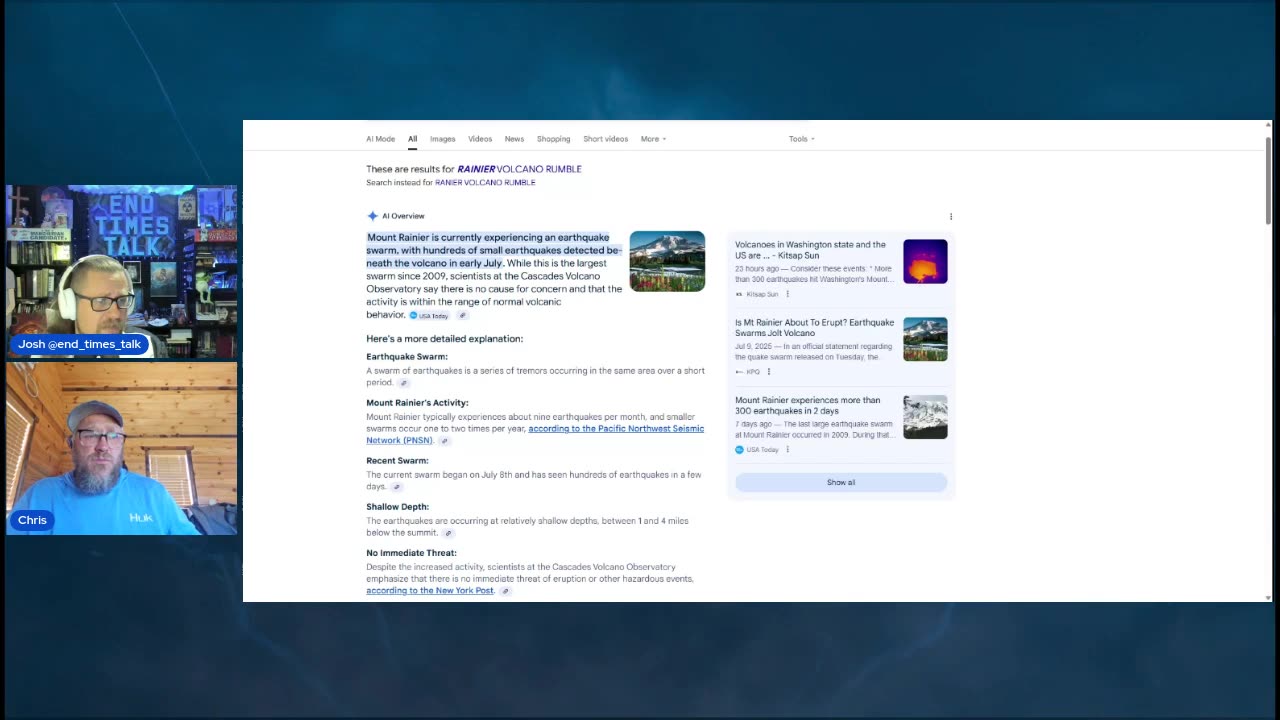
Task: Click the Josh @end_times_talk name label
Action: [x=79, y=344]
